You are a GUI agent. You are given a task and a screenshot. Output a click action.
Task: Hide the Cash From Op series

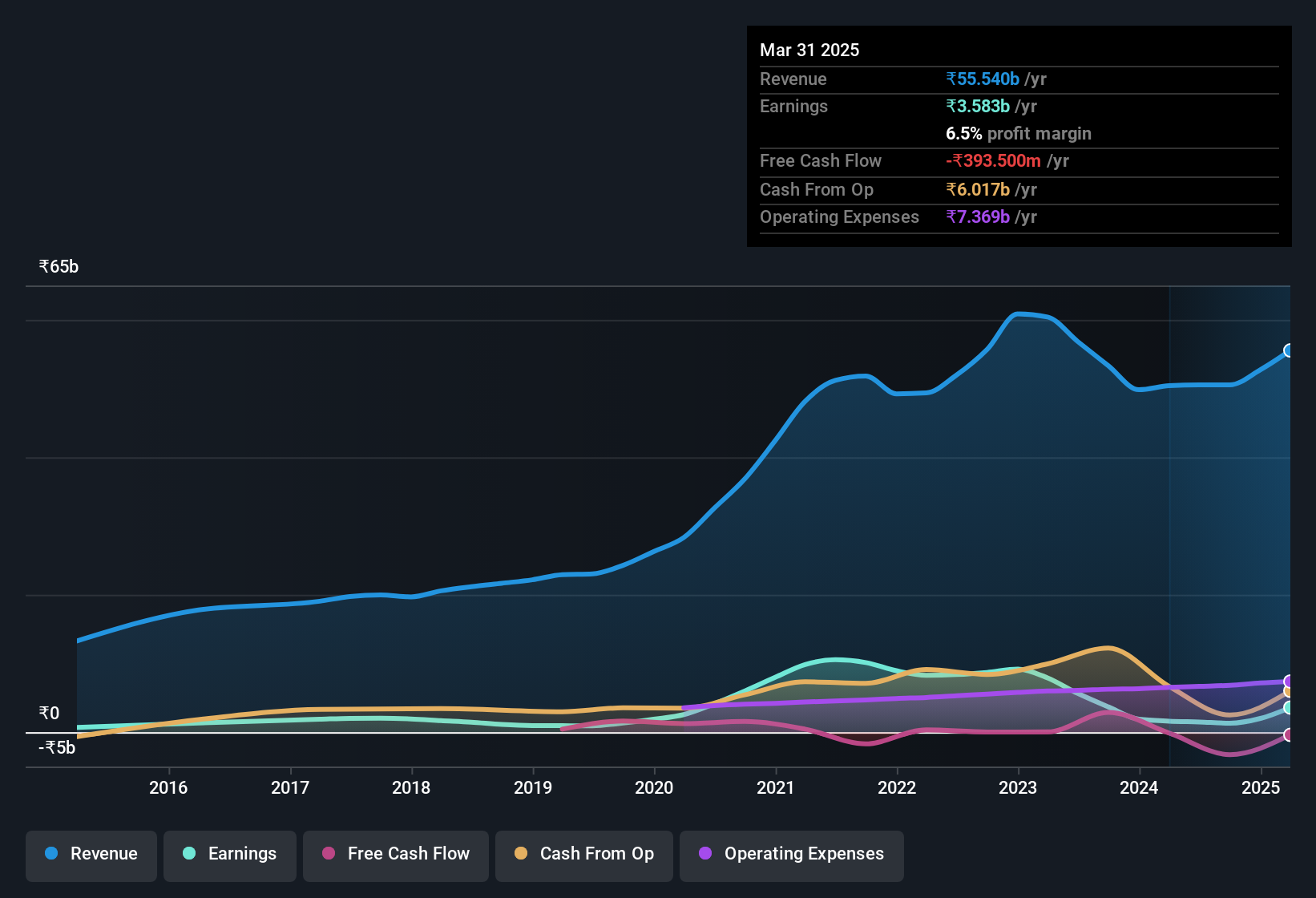tap(584, 856)
